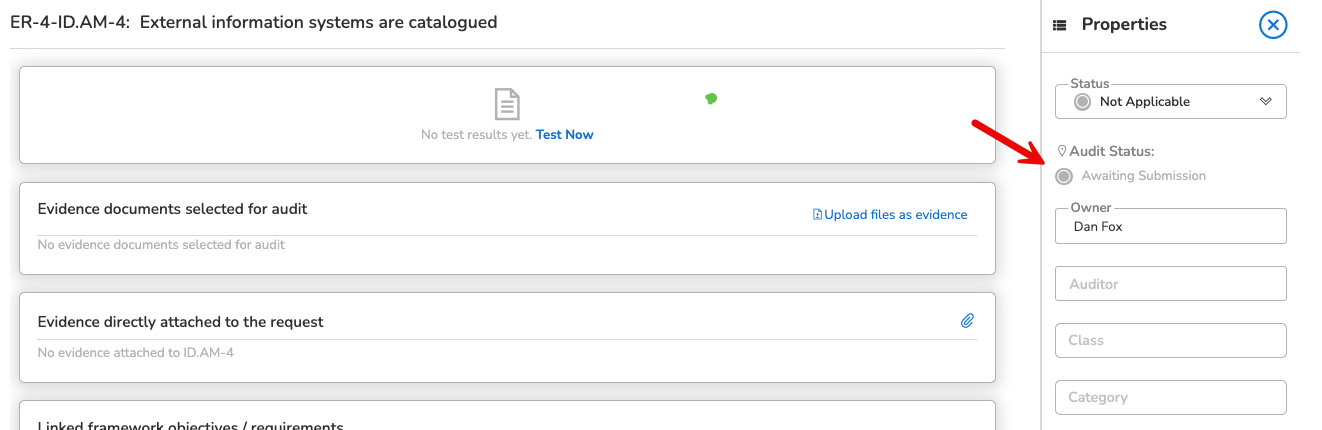Click the Audit Status pin icon

[1062, 152]
